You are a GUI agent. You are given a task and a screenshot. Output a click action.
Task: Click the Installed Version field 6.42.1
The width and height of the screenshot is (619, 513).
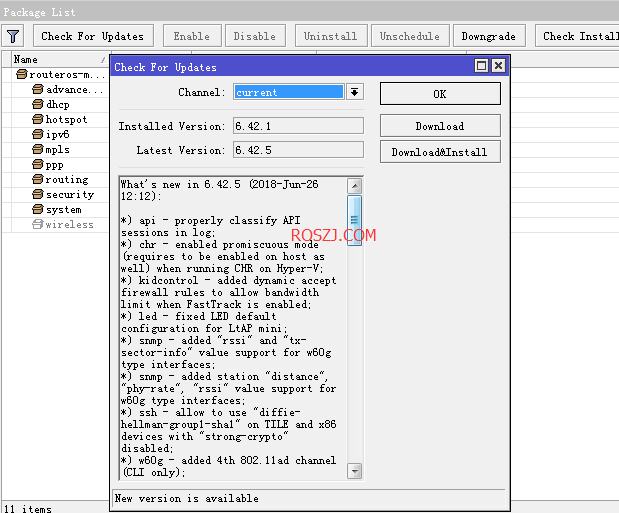click(298, 126)
